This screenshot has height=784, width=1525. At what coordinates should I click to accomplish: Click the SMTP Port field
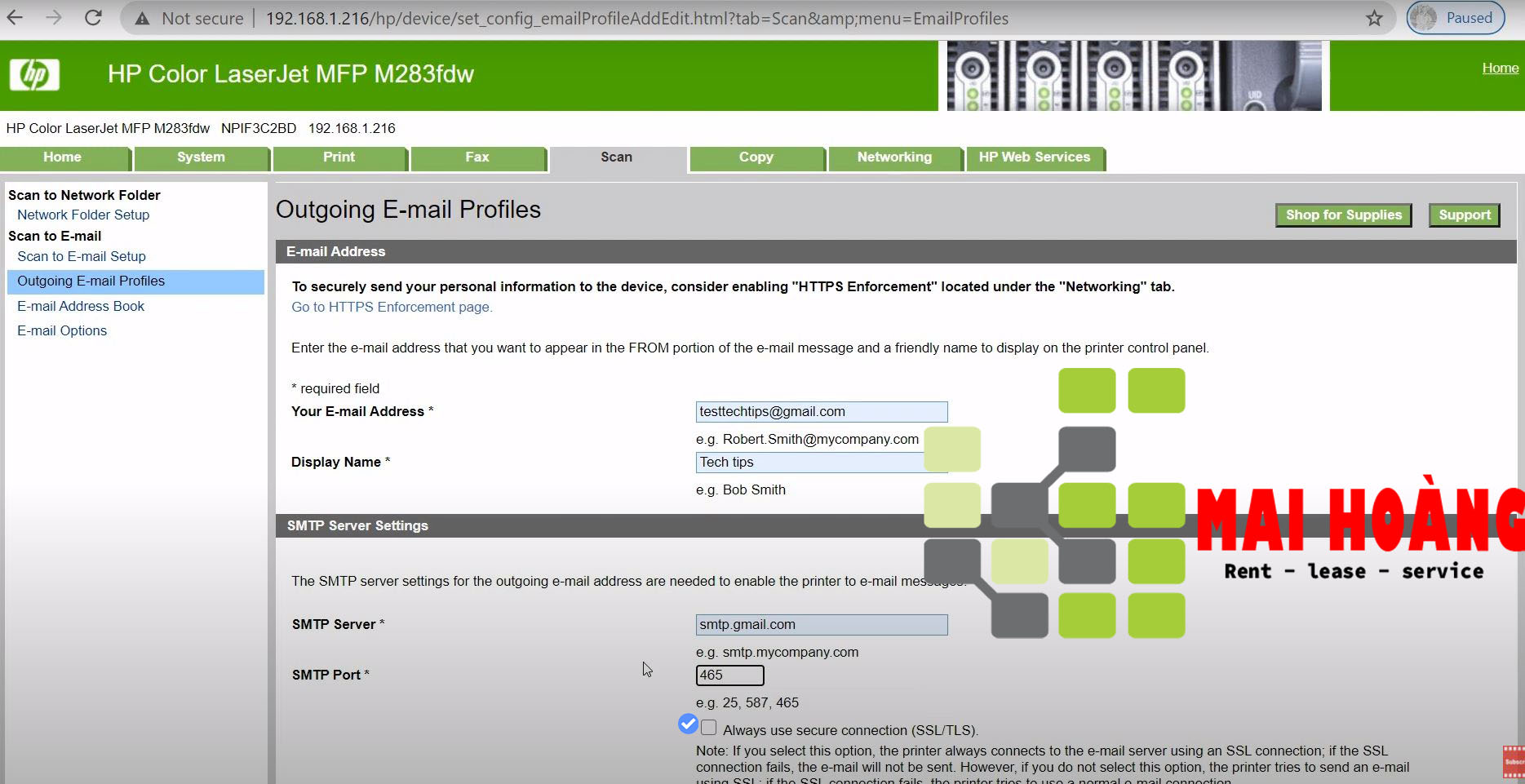pyautogui.click(x=729, y=675)
